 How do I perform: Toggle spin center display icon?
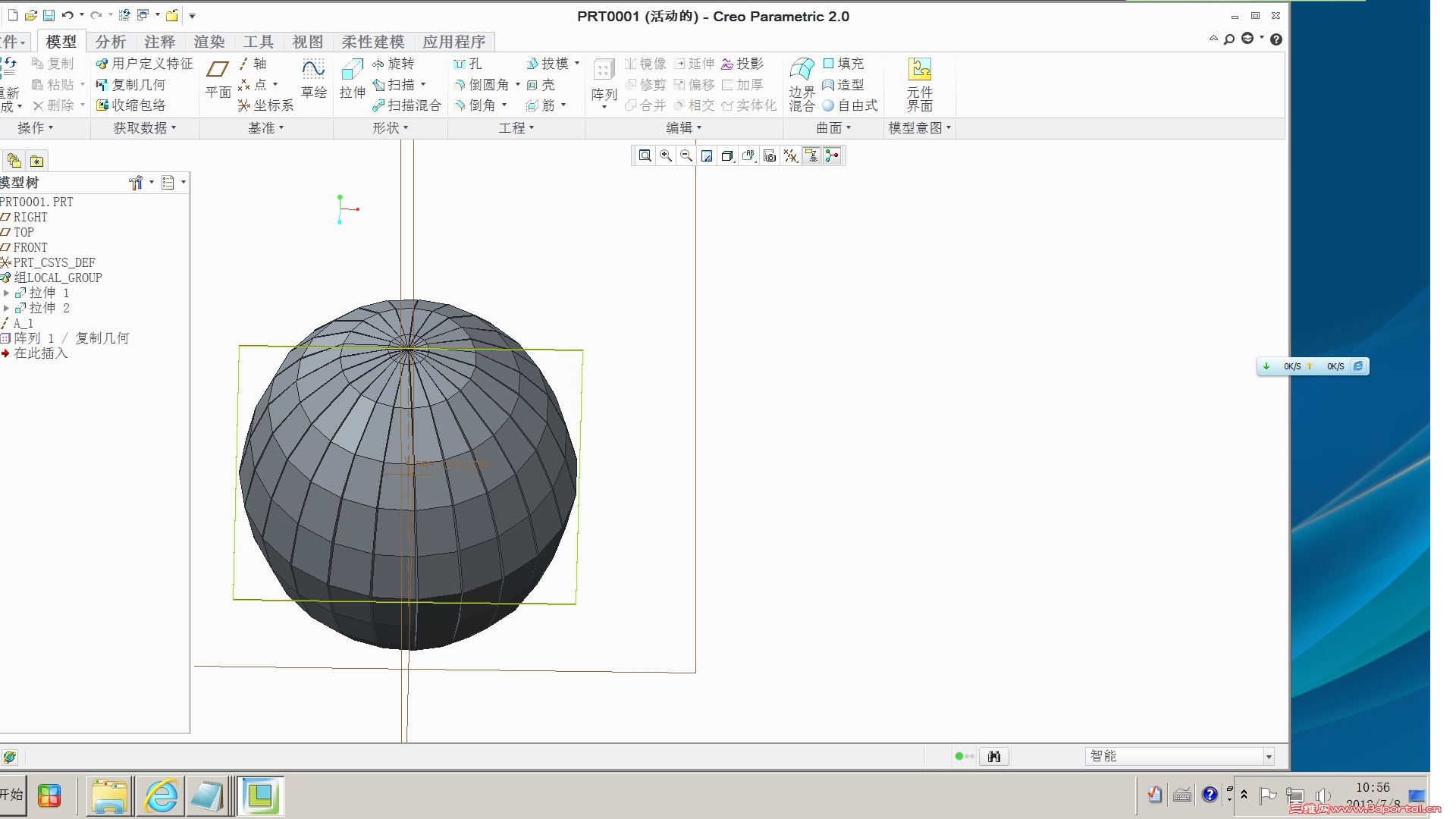click(832, 156)
